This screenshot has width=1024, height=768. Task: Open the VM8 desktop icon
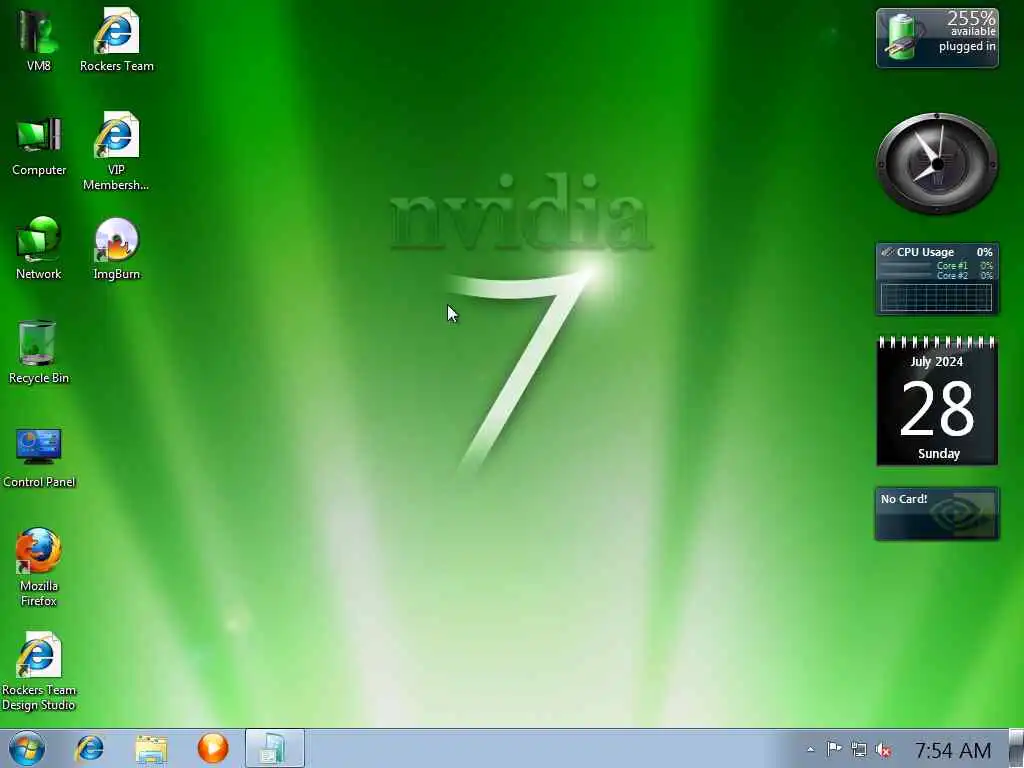39,39
